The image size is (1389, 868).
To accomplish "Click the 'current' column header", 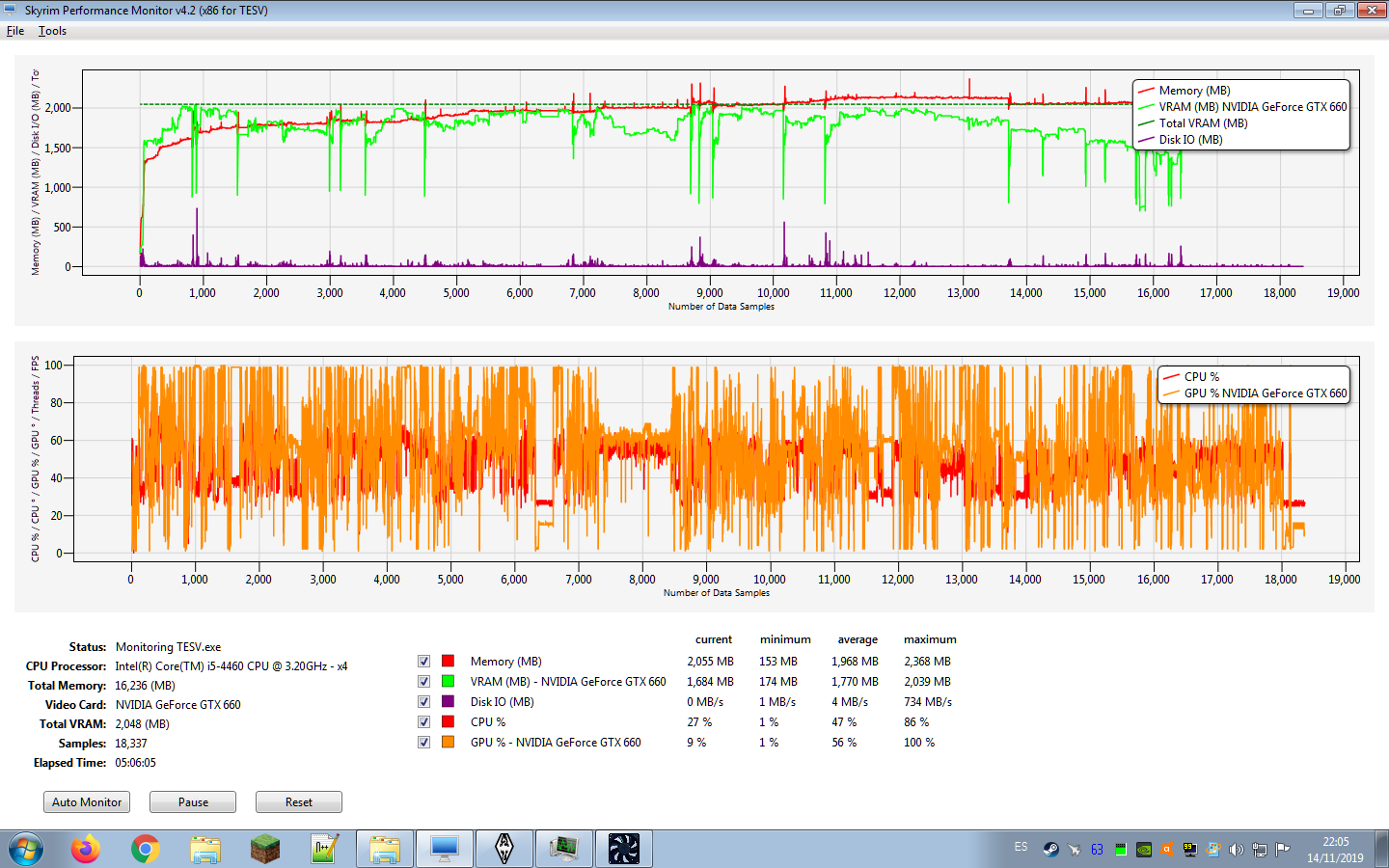I will point(714,639).
